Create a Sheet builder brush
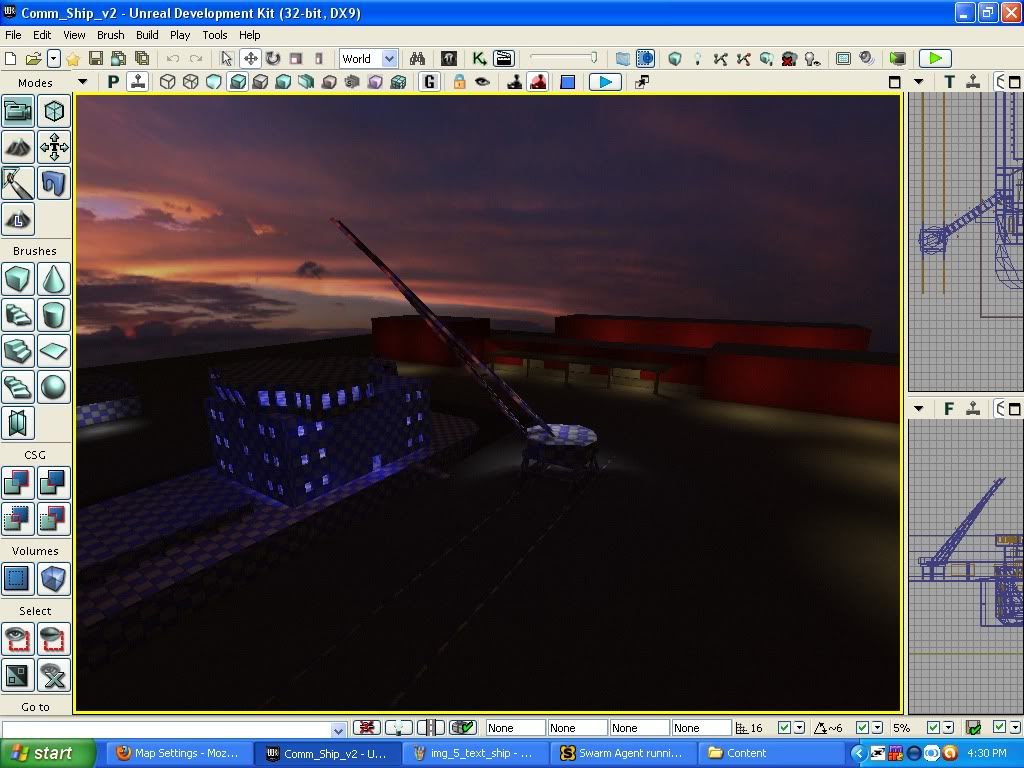Image resolution: width=1024 pixels, height=768 pixels. point(54,351)
